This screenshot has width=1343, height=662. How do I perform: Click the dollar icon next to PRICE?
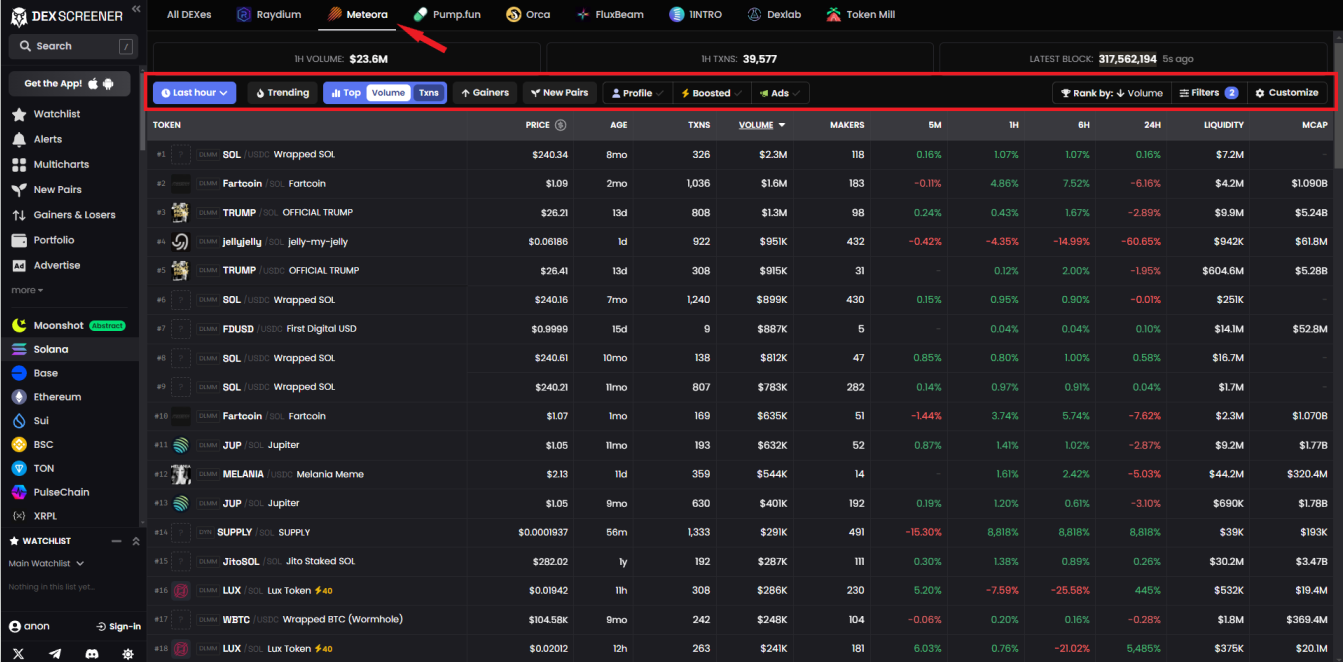coord(560,125)
